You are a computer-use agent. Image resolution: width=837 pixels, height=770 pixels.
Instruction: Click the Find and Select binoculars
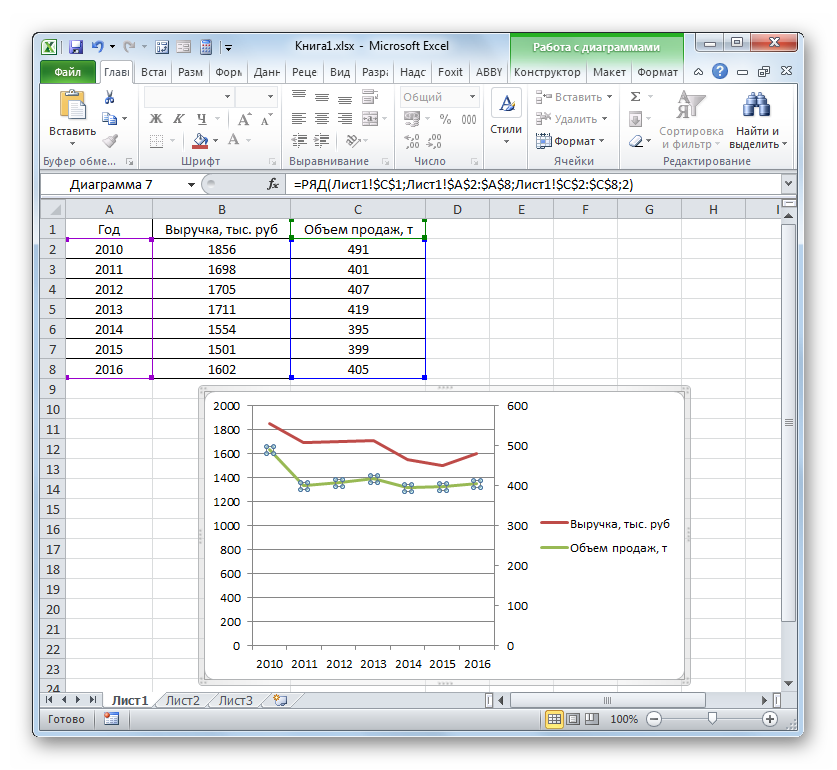[758, 105]
